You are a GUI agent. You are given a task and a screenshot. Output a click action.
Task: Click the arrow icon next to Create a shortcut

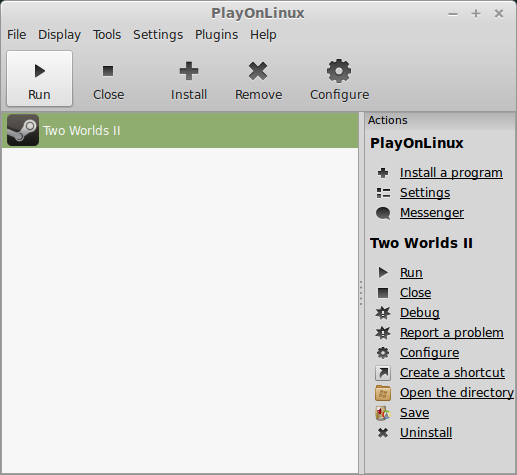[x=383, y=373]
